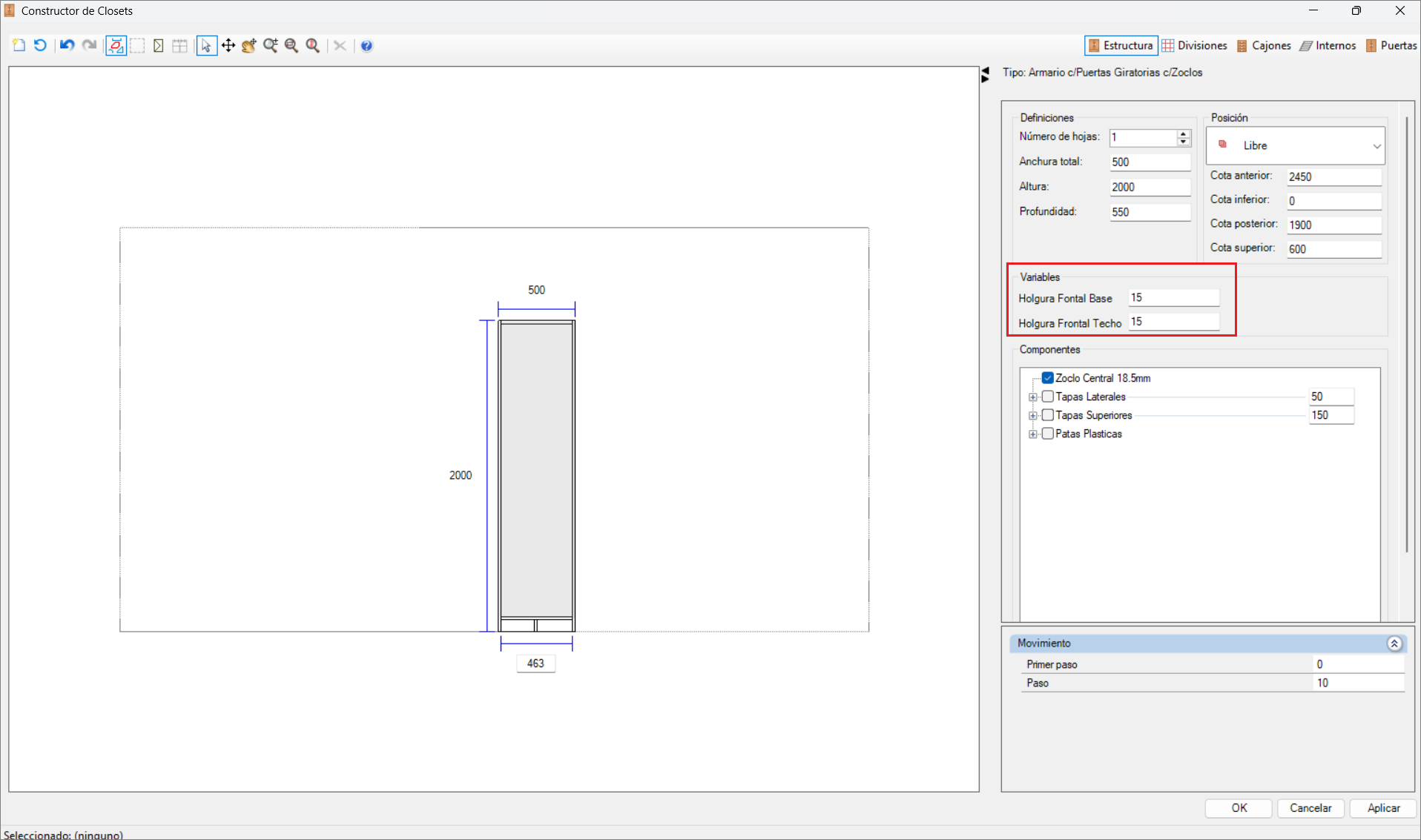Collapse the Movimiento panel

click(1394, 644)
